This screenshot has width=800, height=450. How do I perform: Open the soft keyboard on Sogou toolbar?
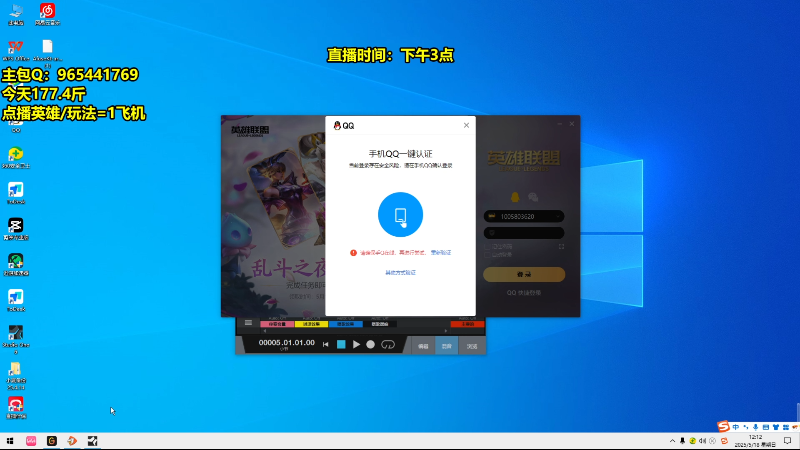766,427
